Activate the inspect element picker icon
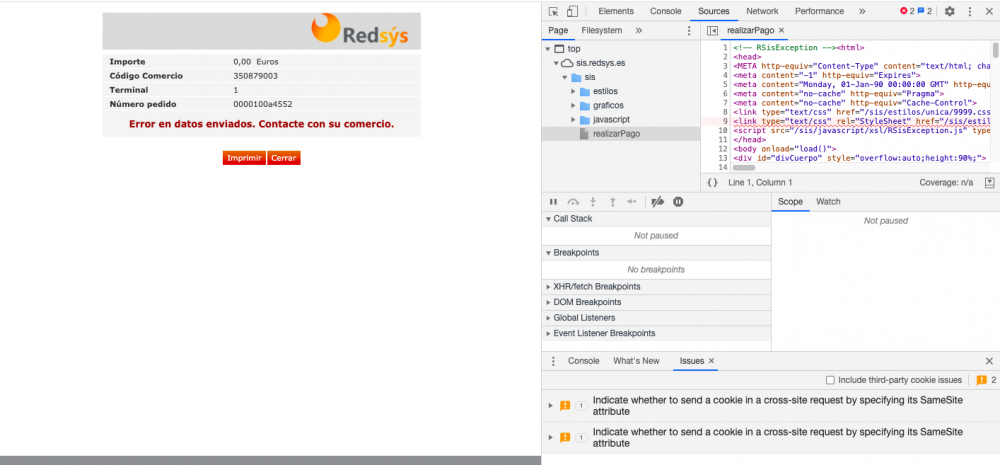 coord(553,11)
